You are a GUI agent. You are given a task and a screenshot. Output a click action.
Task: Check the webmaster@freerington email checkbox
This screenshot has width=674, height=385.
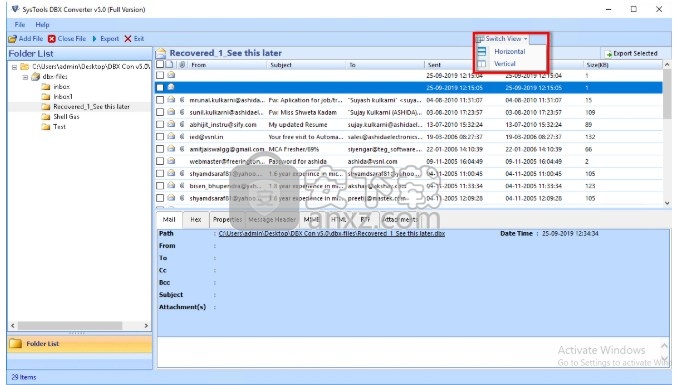[160, 161]
